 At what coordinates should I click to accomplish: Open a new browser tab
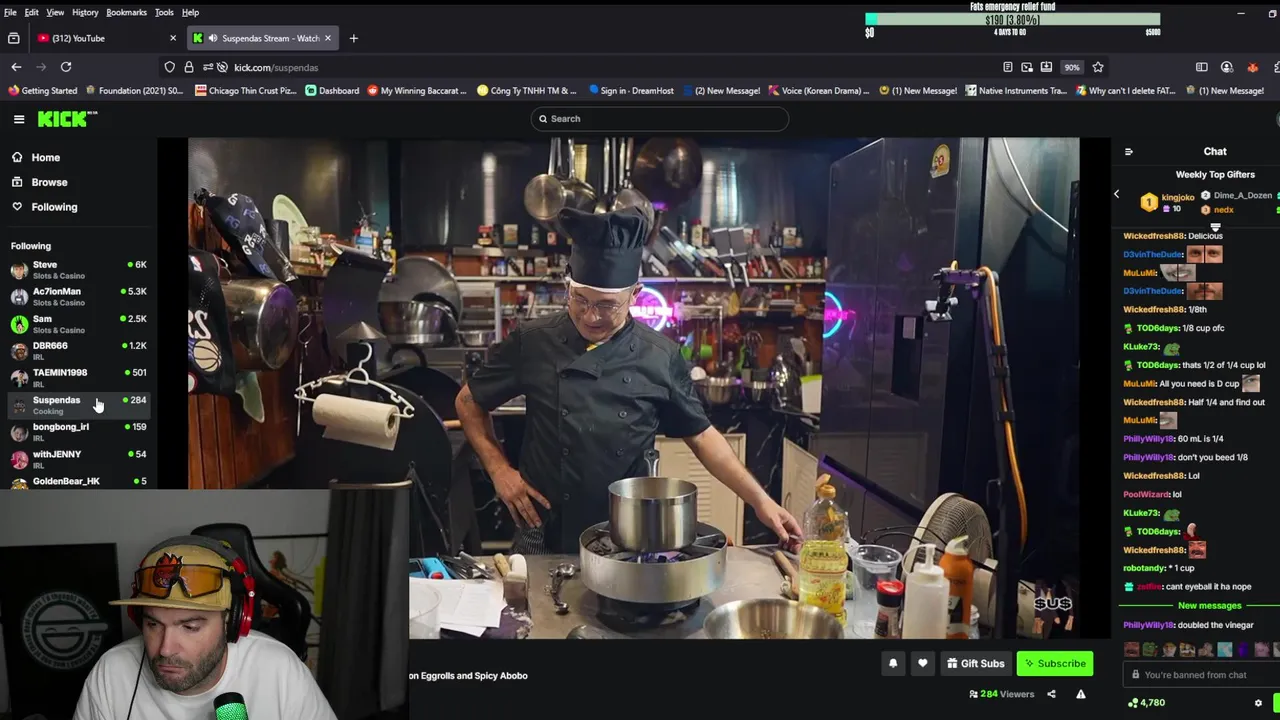[353, 38]
